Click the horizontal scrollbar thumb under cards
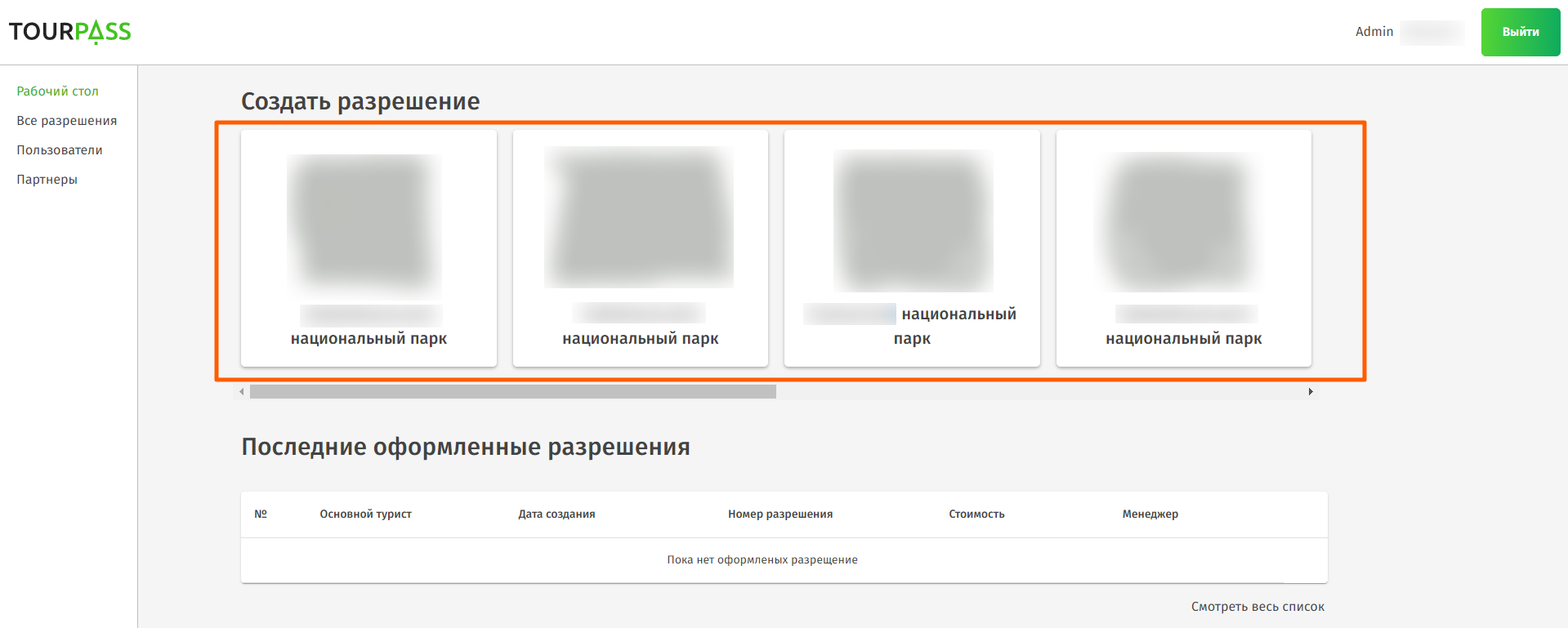Image resolution: width=1568 pixels, height=628 pixels. click(x=512, y=392)
